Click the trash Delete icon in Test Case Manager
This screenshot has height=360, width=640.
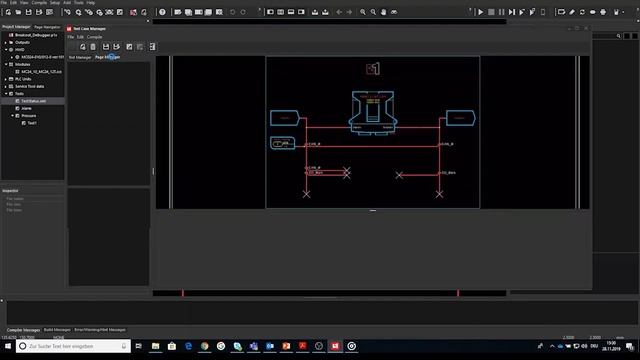tap(93, 47)
